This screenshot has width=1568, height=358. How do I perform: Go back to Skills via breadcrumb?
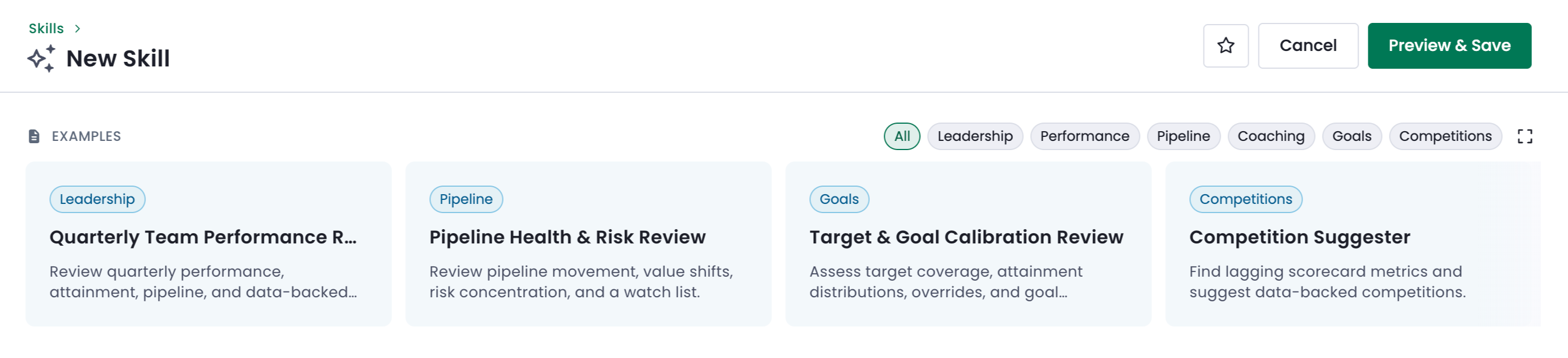click(x=46, y=29)
